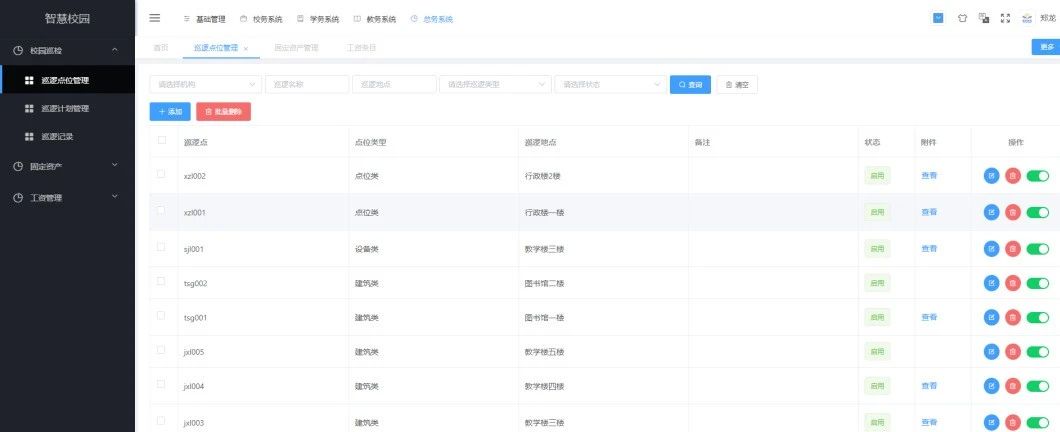Click the 查看 link for xzl002
The image size is (1060, 432).
(929, 176)
